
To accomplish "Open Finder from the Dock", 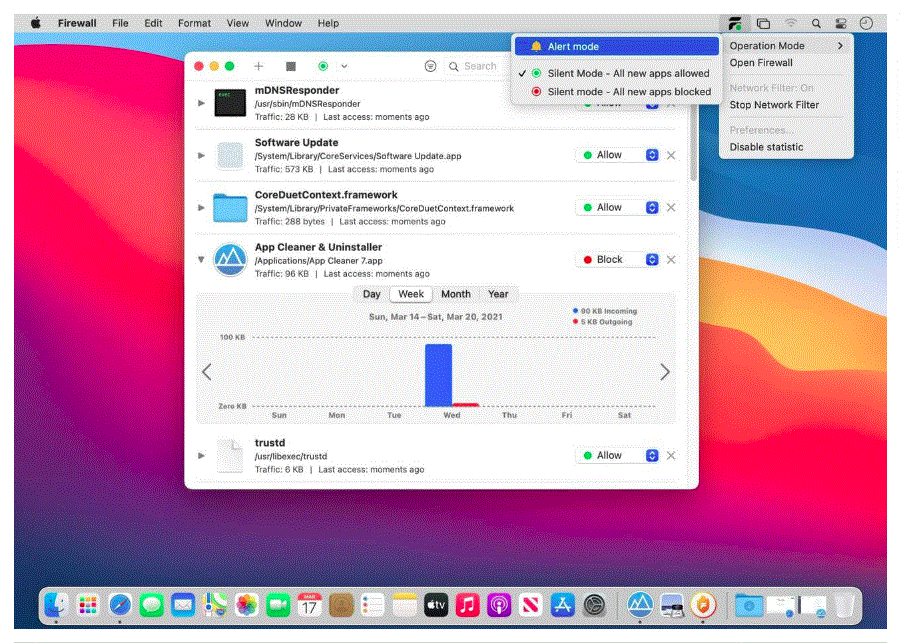I will [56, 605].
